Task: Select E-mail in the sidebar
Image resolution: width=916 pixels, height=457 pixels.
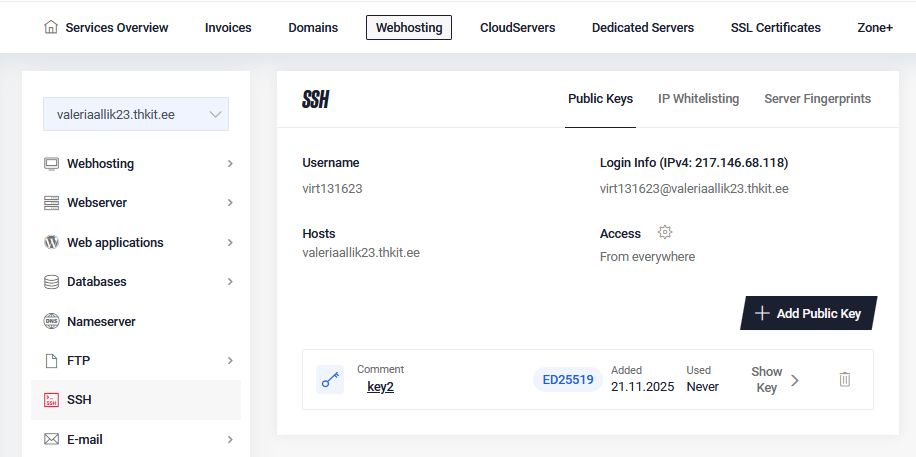Action: 84,439
